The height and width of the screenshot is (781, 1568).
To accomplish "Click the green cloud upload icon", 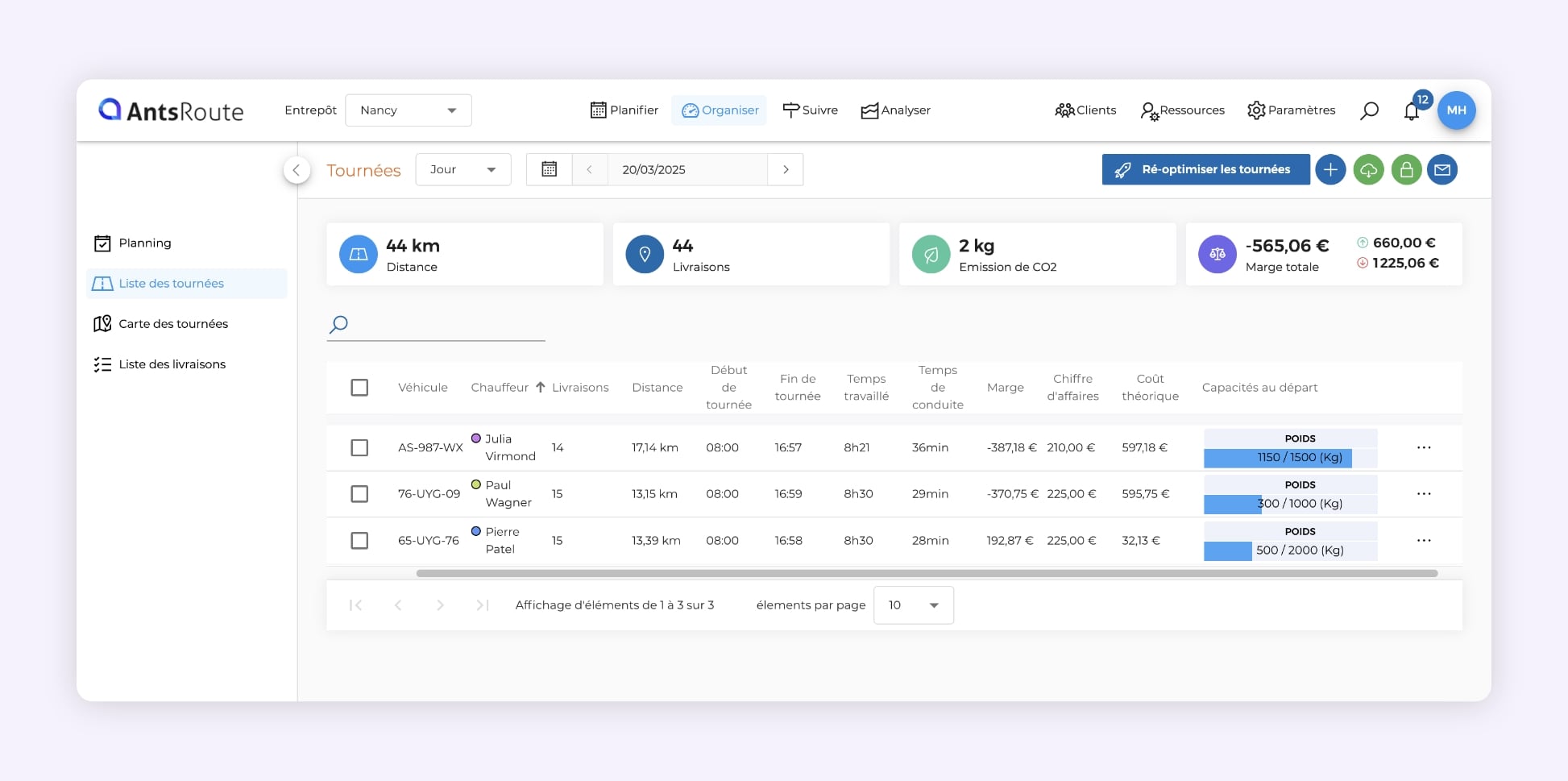I will click(x=1368, y=170).
